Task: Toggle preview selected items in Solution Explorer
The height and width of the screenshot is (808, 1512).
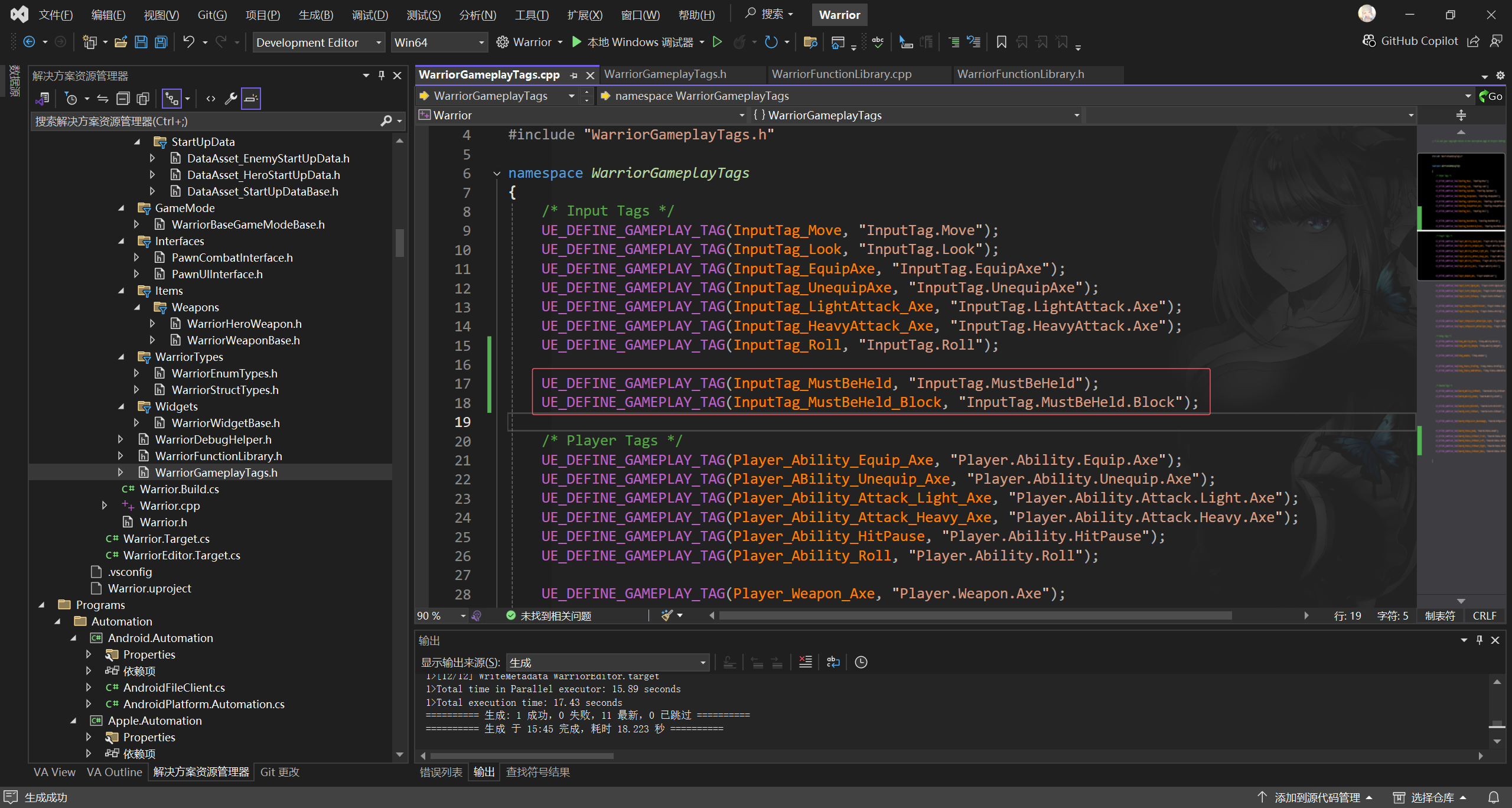Action: click(250, 99)
